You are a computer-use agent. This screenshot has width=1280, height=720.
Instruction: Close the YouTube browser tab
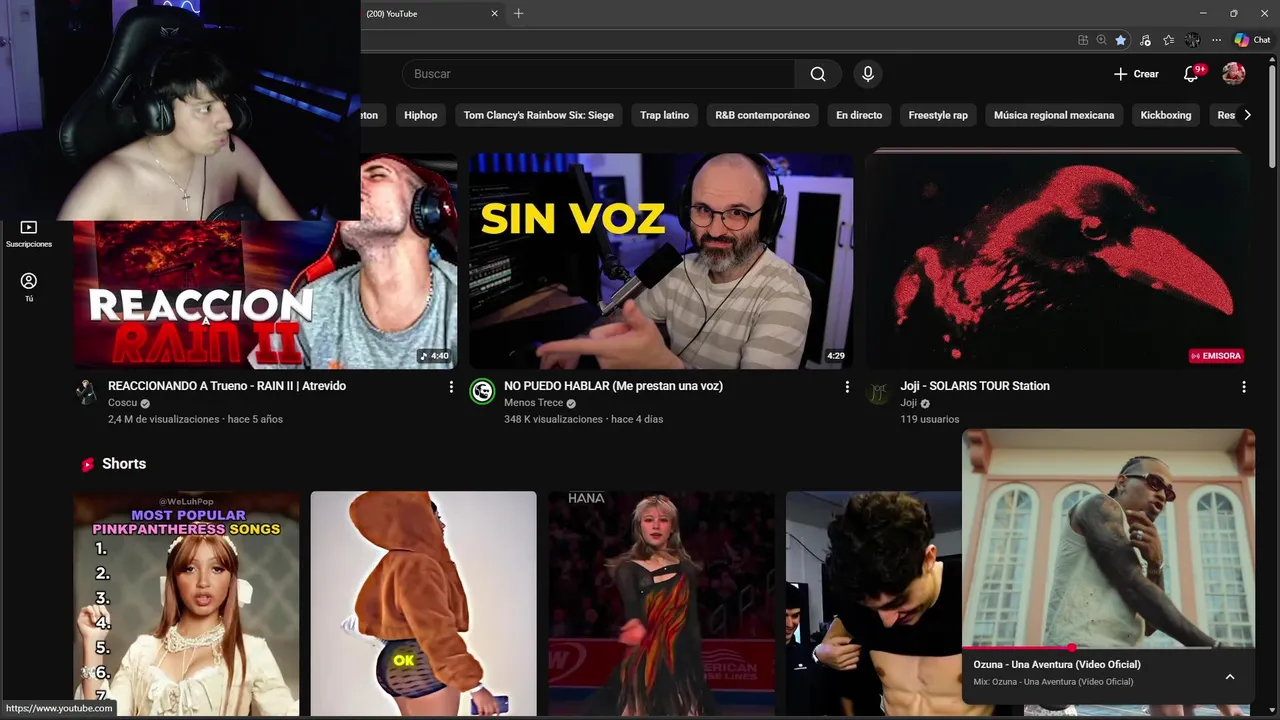coord(494,14)
